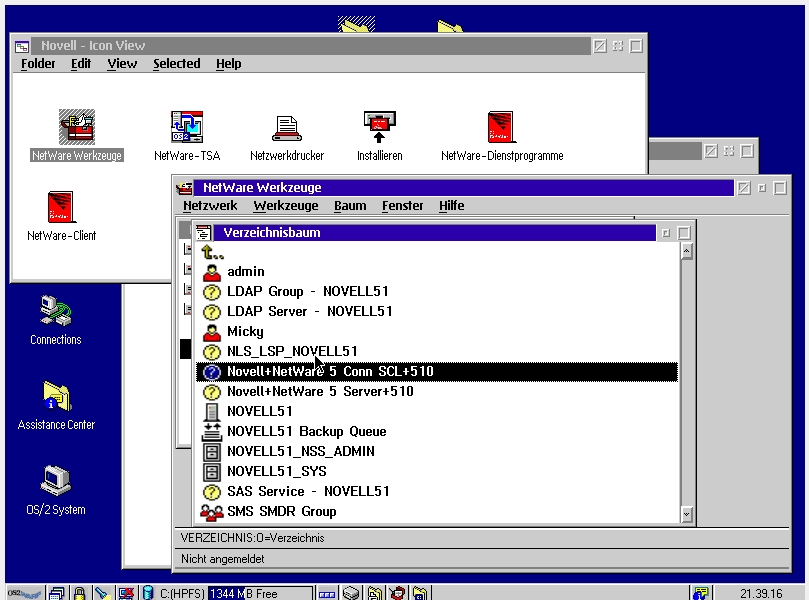
Task: Open the View menu in Novell window
Action: (x=122, y=64)
